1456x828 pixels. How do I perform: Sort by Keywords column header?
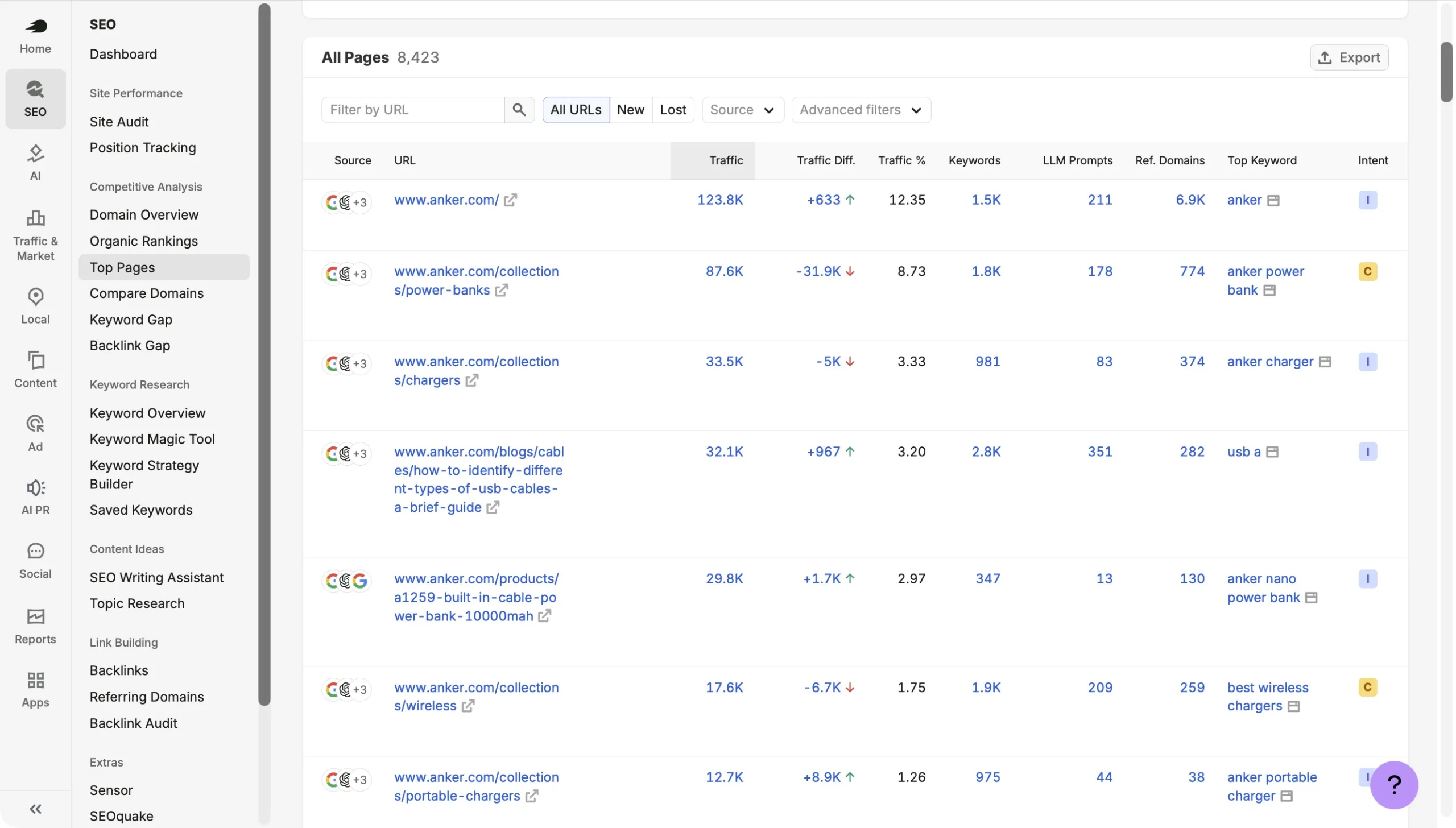point(974,160)
